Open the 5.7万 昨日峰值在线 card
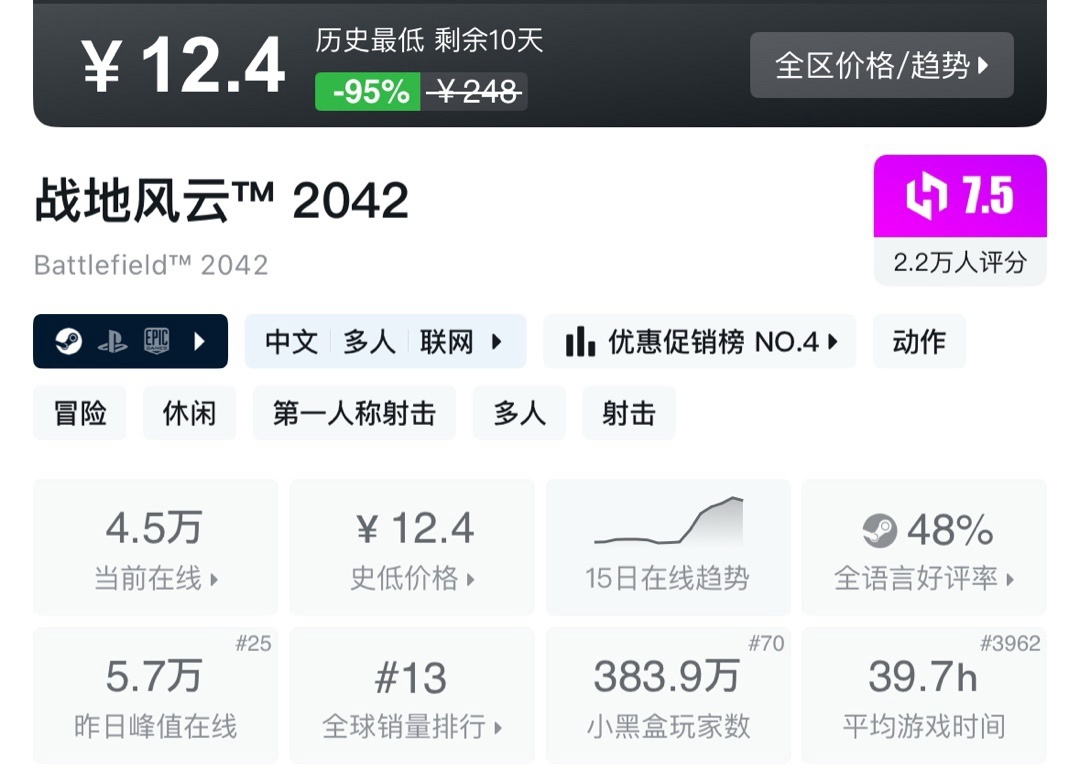Viewport: 1080px width, 771px height. point(156,695)
